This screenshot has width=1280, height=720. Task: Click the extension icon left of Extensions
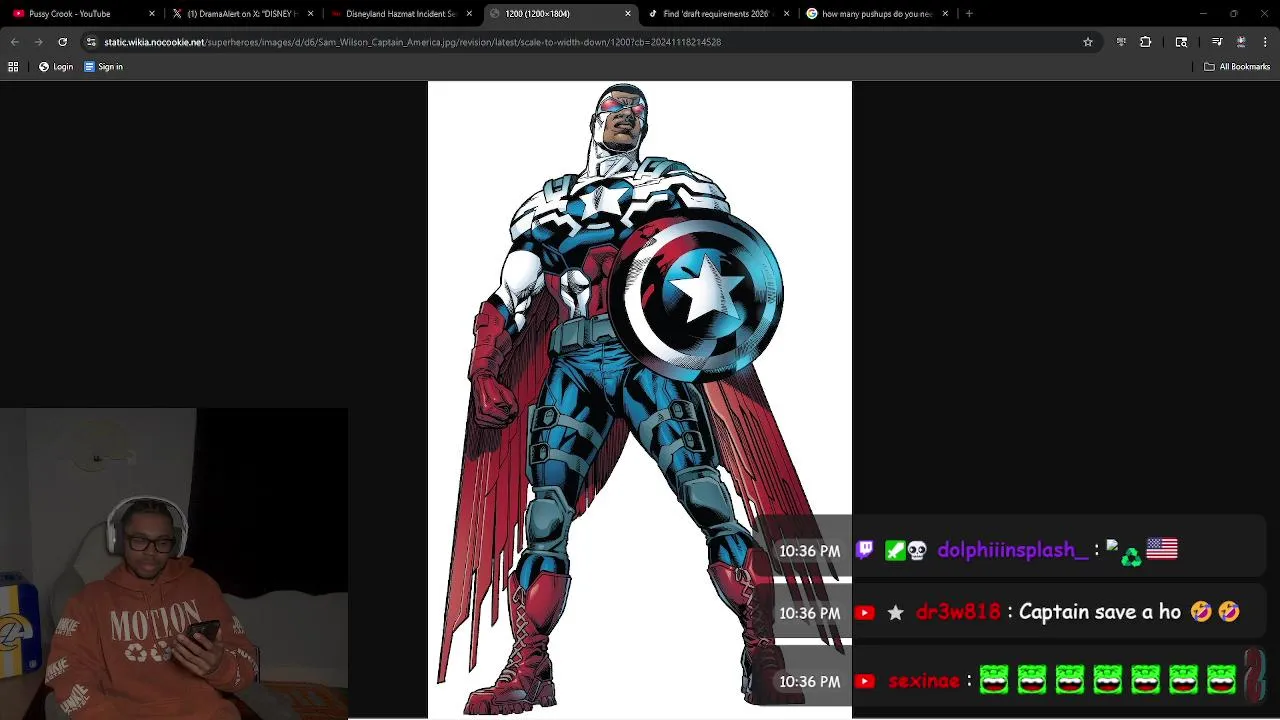click(x=1121, y=42)
